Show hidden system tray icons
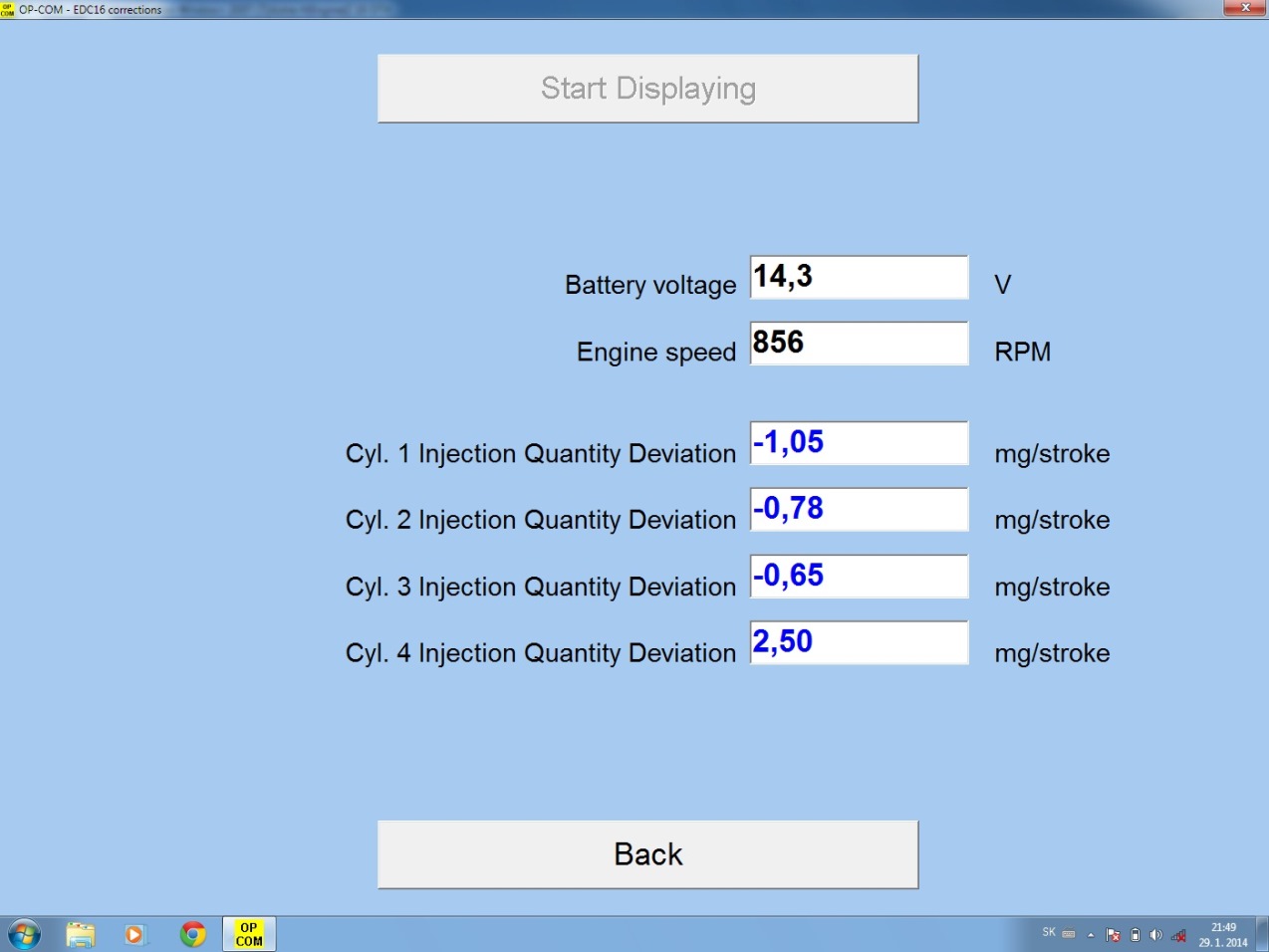Screen dimensions: 1269x952 tap(1091, 935)
